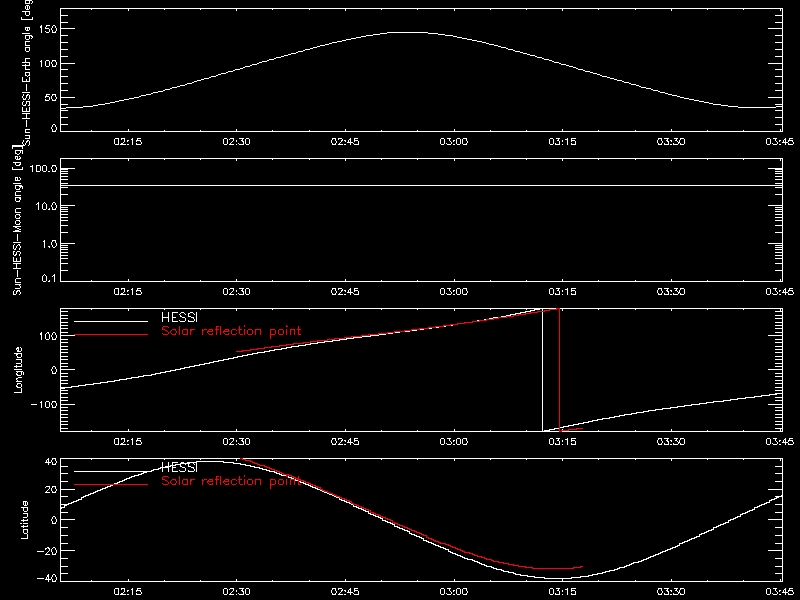The height and width of the screenshot is (600, 800).
Task: Select the 1.0 tick of Moon angle plot
Action: click(49, 244)
